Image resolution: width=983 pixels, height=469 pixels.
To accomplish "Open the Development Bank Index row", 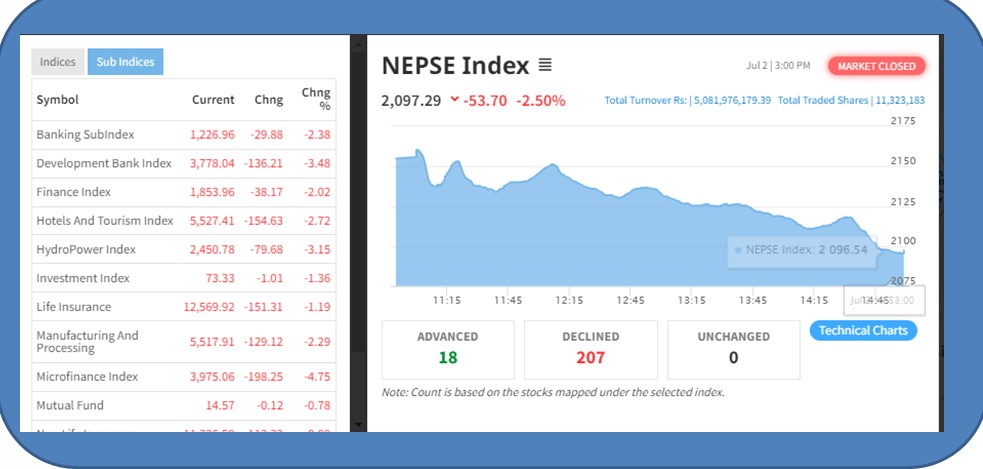I will pos(104,163).
